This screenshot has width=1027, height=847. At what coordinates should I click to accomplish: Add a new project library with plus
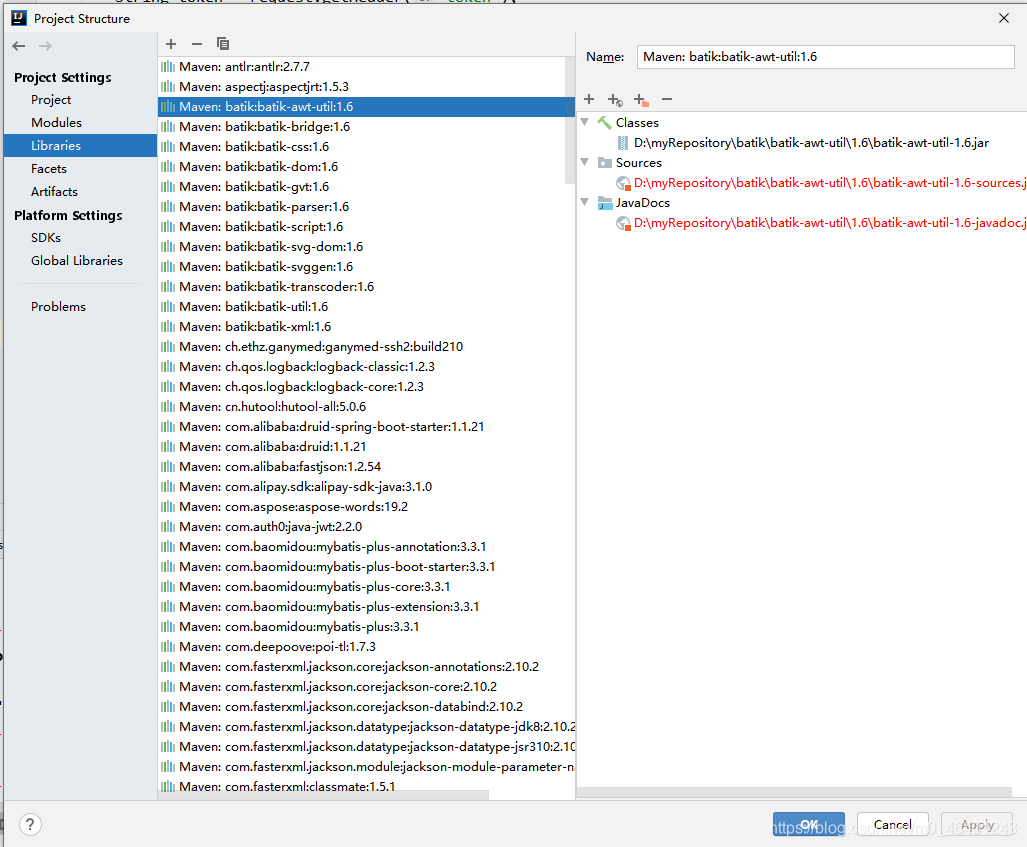coord(171,44)
